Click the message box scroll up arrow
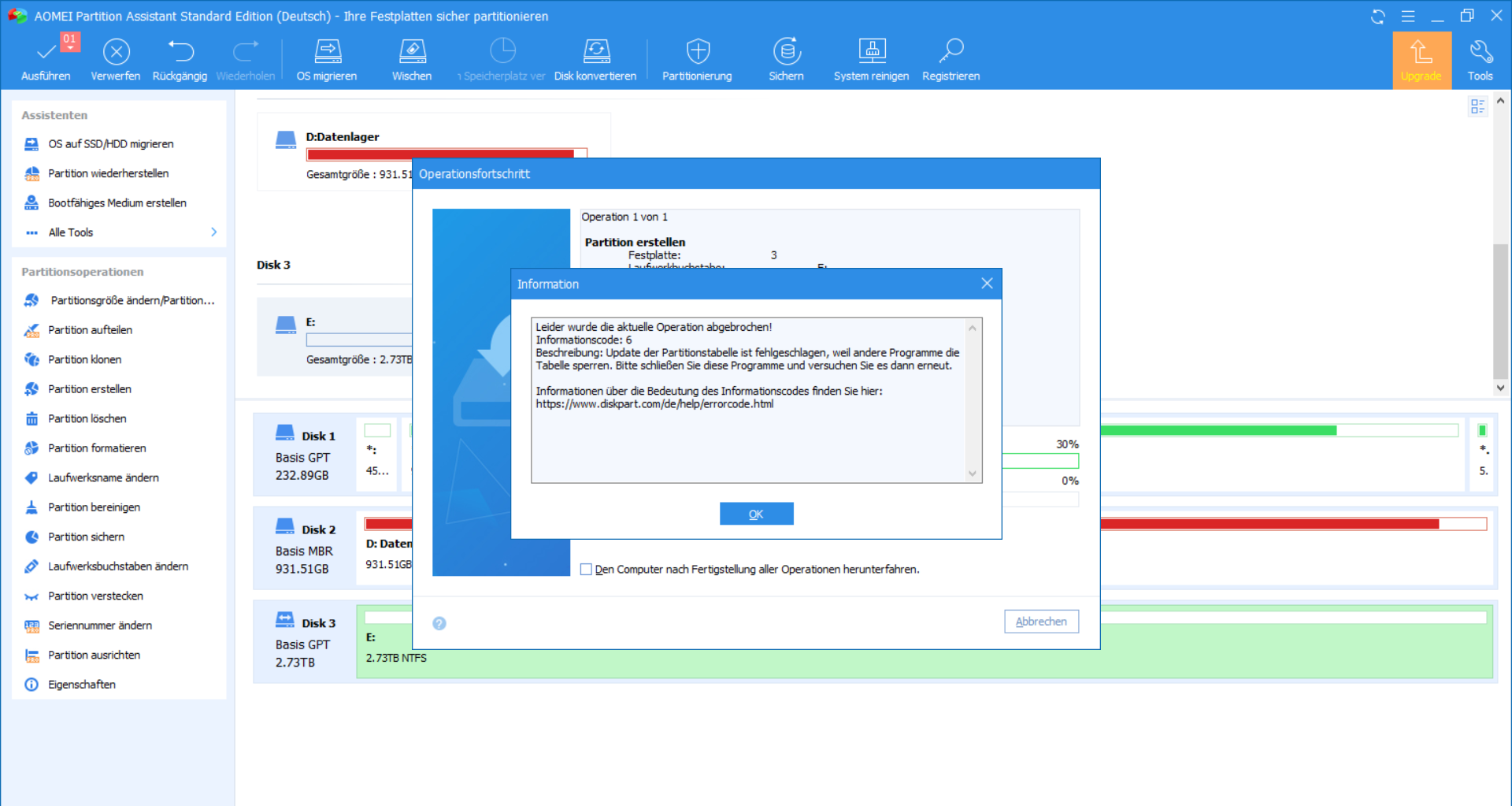Image resolution: width=1512 pixels, height=806 pixels. [x=973, y=328]
